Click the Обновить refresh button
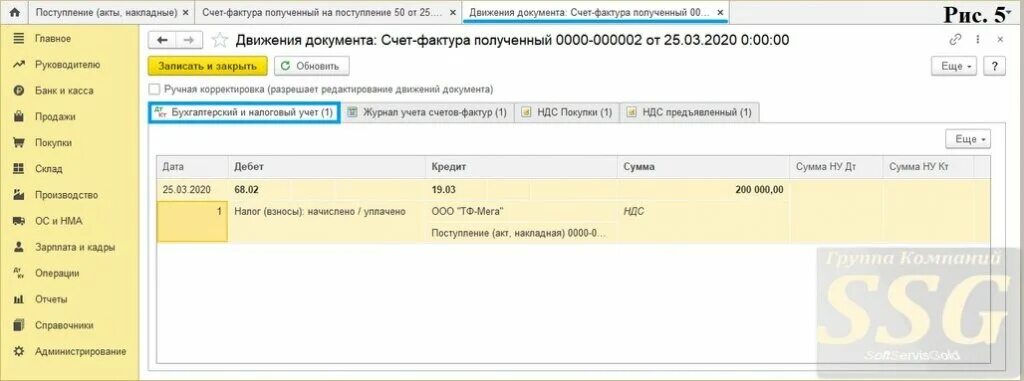The image size is (1024, 381). click(312, 66)
